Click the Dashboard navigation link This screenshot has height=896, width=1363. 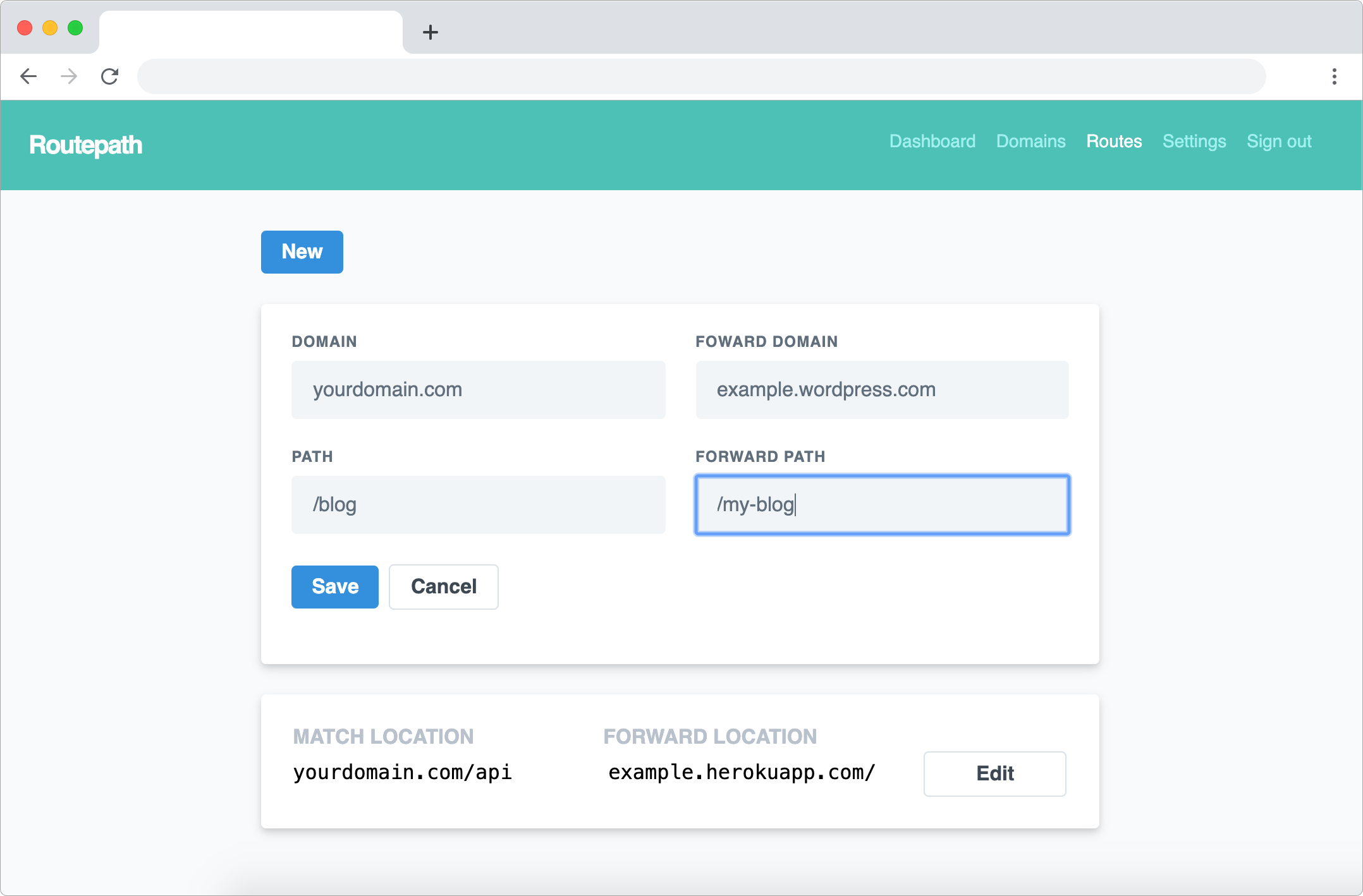tap(932, 142)
